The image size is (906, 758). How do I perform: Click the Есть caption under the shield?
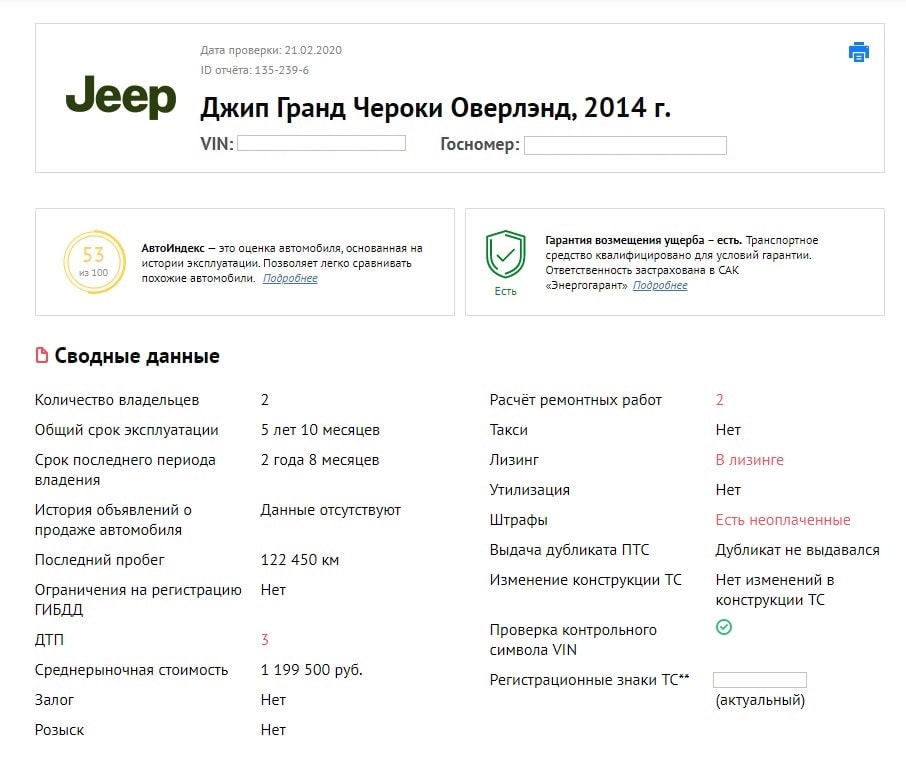(506, 291)
